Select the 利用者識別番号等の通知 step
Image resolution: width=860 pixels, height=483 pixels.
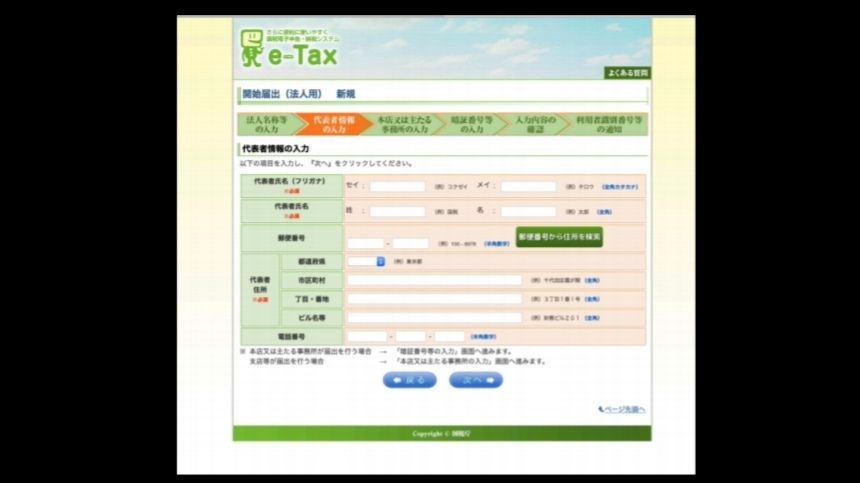tap(607, 124)
